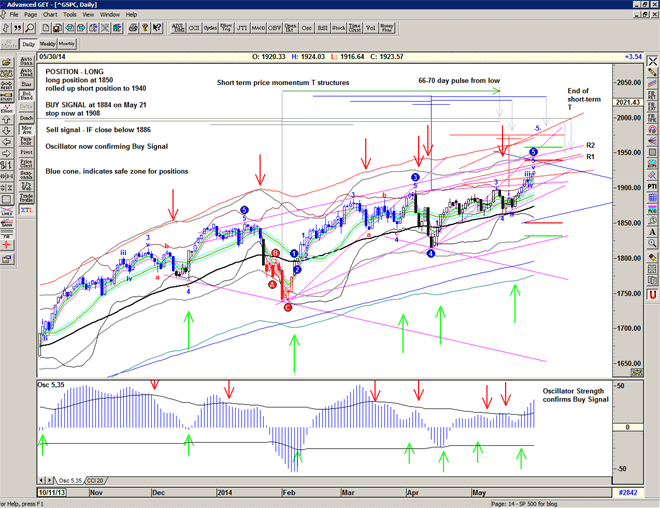Open the Chart menu
Screen dimensions: 660x508
point(48,15)
